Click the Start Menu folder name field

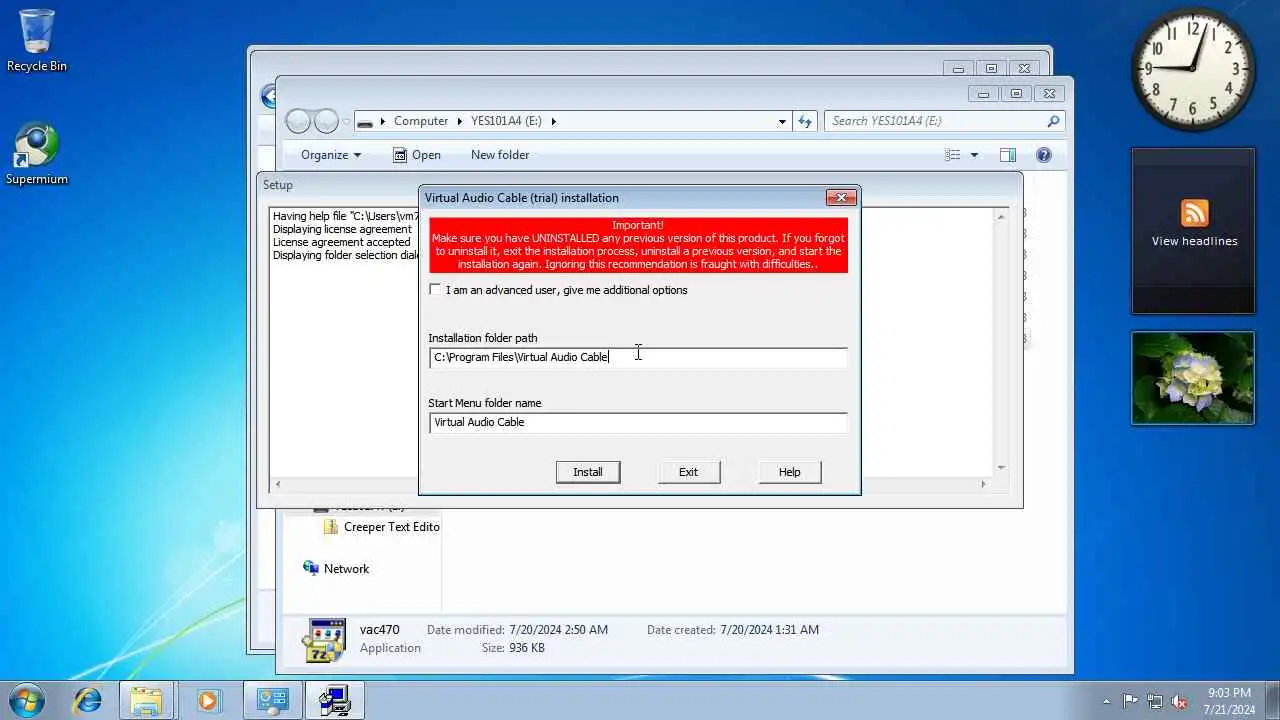pos(638,422)
